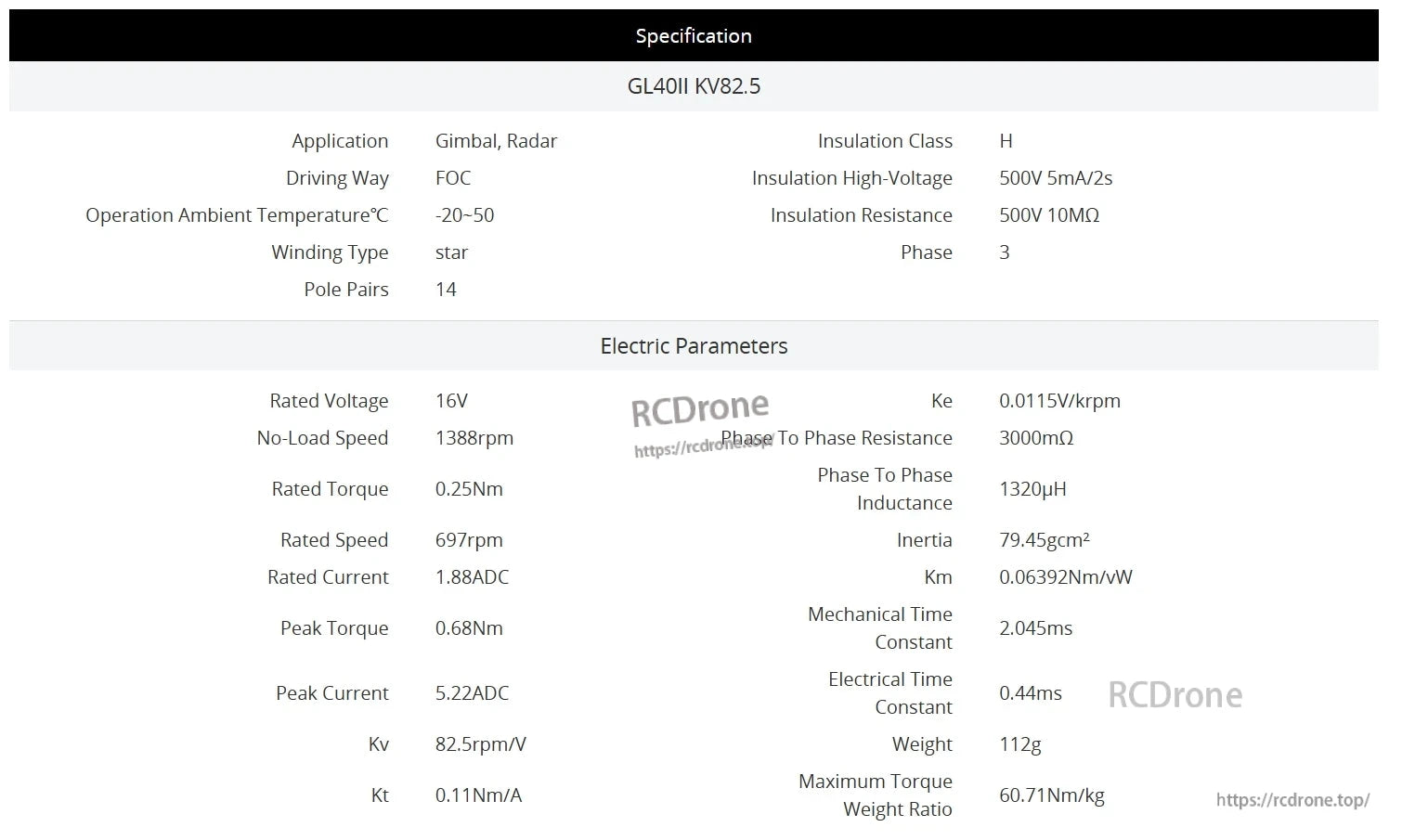Click the Rated Current value 1.88ADC
This screenshot has height=840, width=1402.
[x=472, y=577]
